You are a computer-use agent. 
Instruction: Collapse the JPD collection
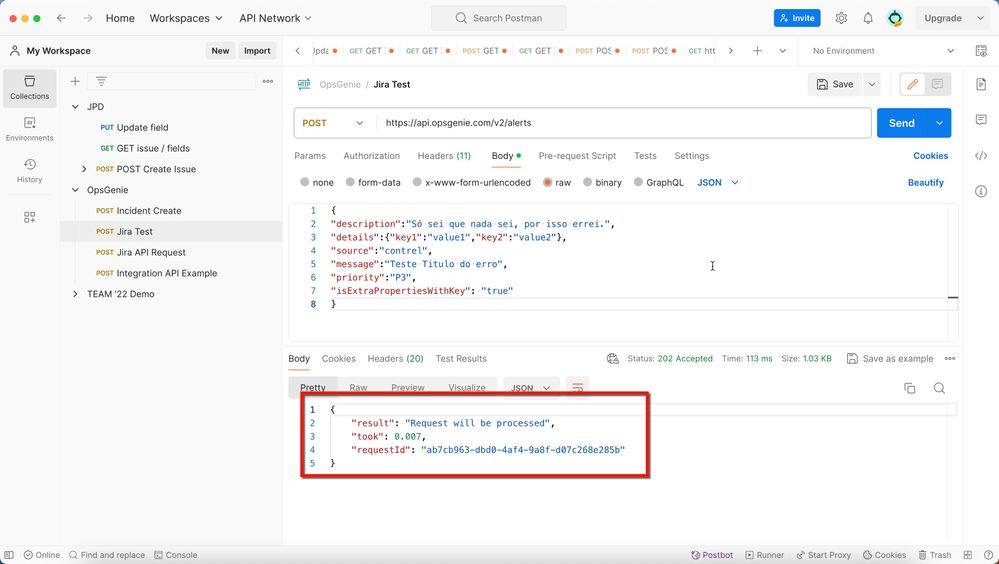tap(75, 106)
